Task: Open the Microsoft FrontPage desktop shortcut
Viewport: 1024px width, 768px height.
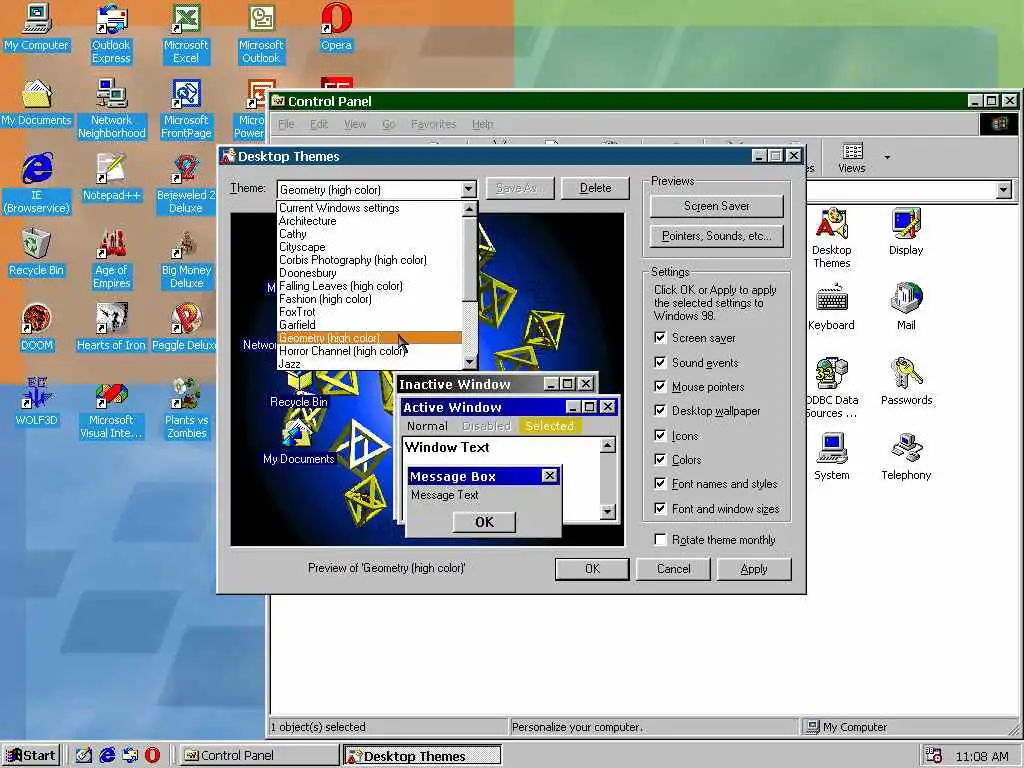Action: click(186, 108)
